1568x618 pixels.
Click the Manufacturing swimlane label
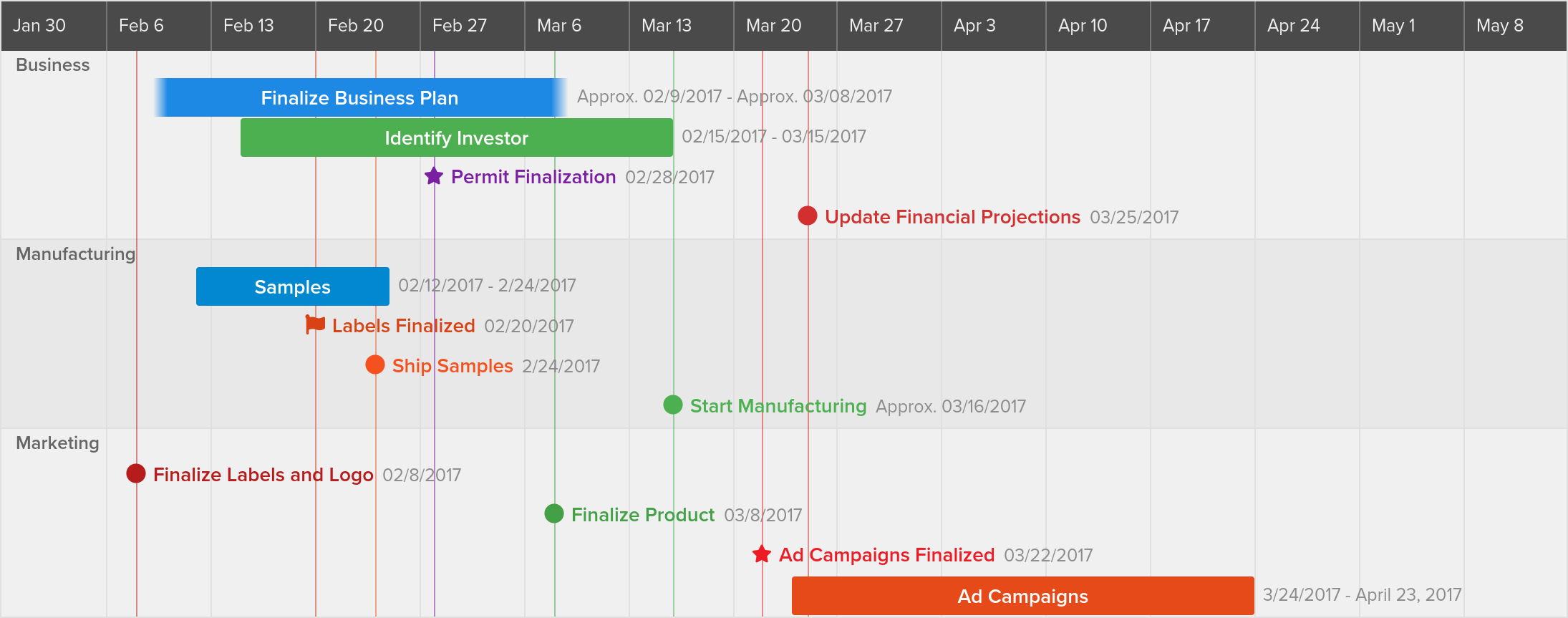coord(76,254)
